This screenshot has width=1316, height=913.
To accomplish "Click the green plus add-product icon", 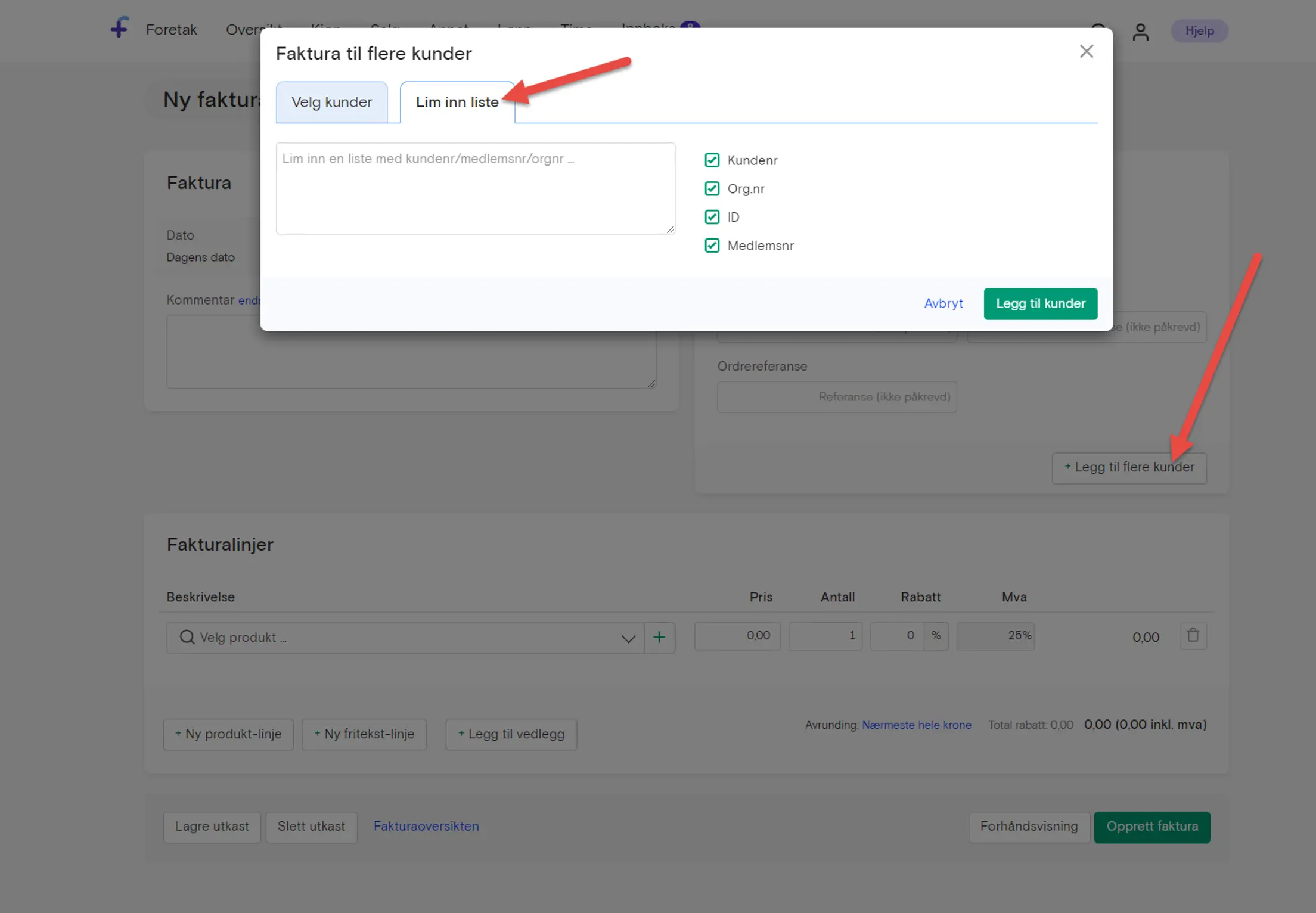I will (659, 637).
